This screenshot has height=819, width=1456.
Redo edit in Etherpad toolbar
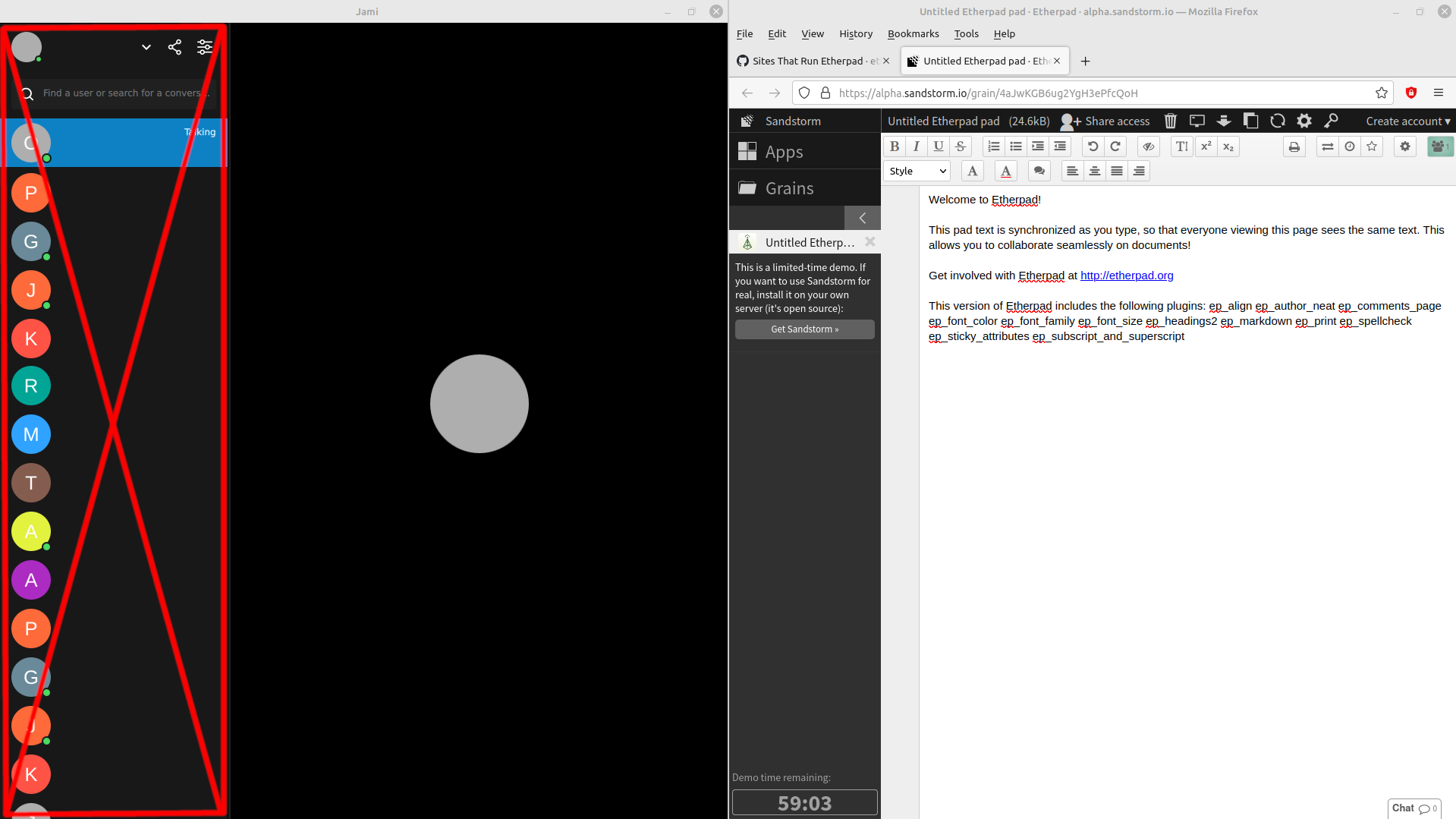pyautogui.click(x=1115, y=146)
